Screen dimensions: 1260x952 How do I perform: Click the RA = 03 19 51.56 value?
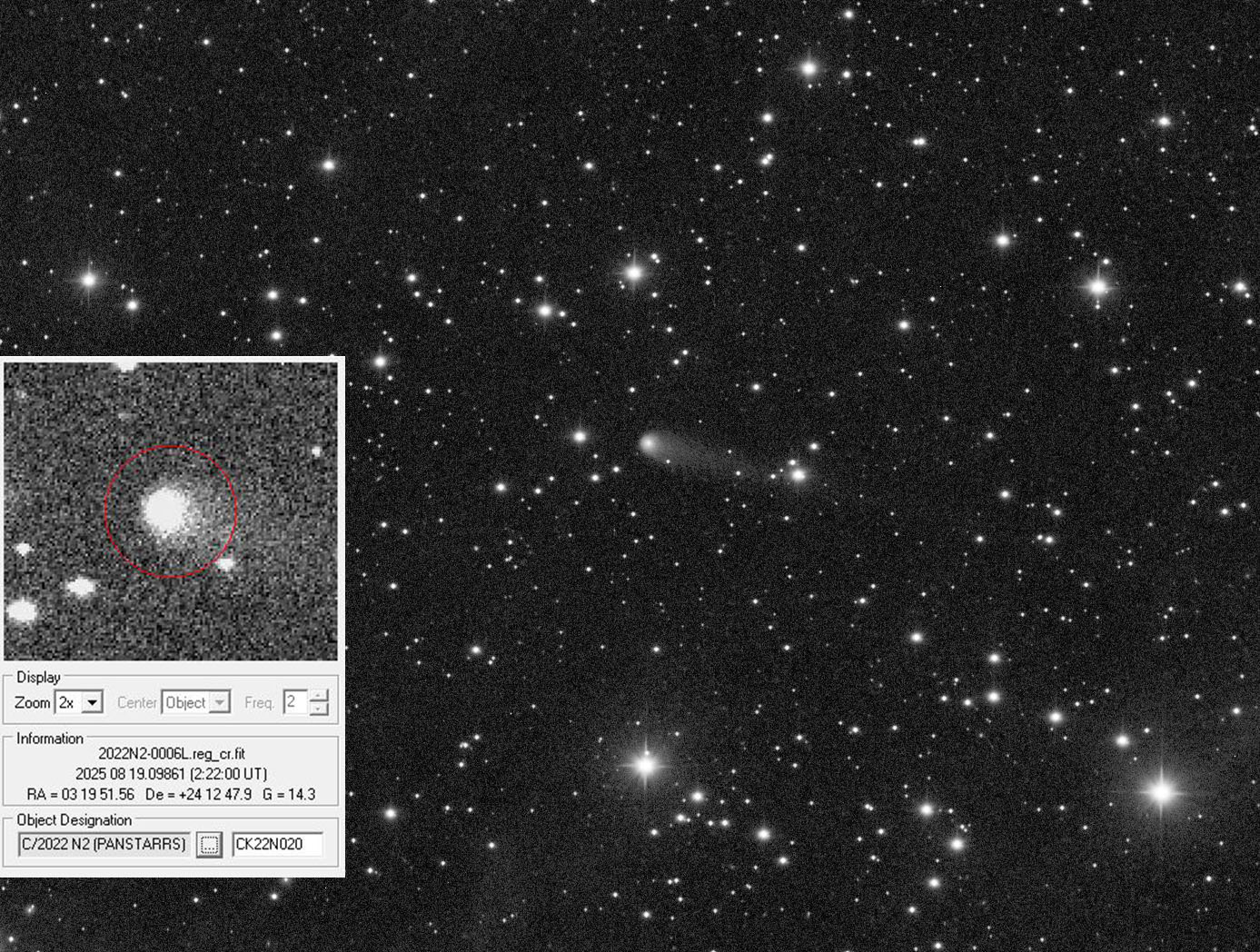click(81, 794)
